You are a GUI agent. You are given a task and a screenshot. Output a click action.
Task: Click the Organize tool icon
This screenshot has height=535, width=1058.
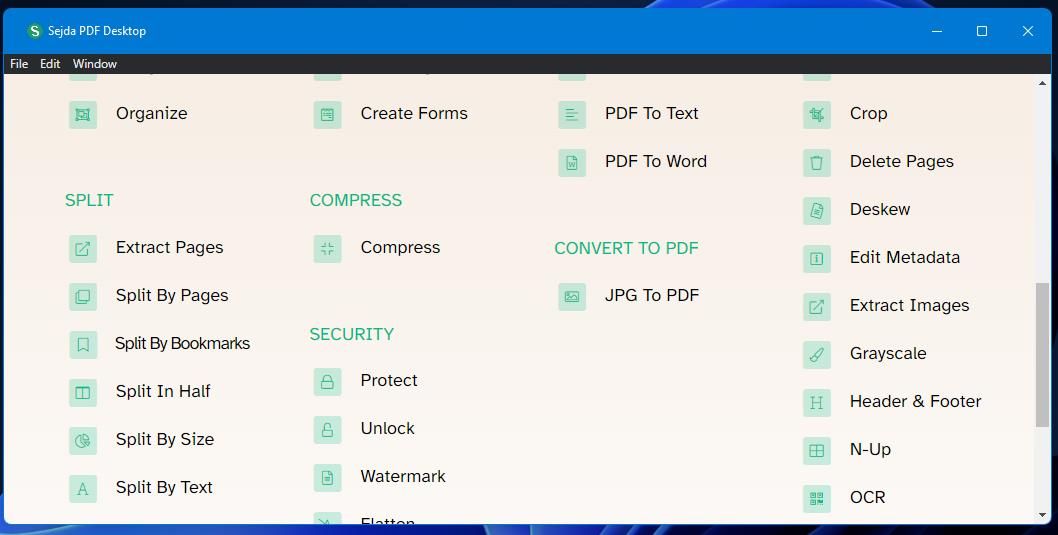coord(83,115)
